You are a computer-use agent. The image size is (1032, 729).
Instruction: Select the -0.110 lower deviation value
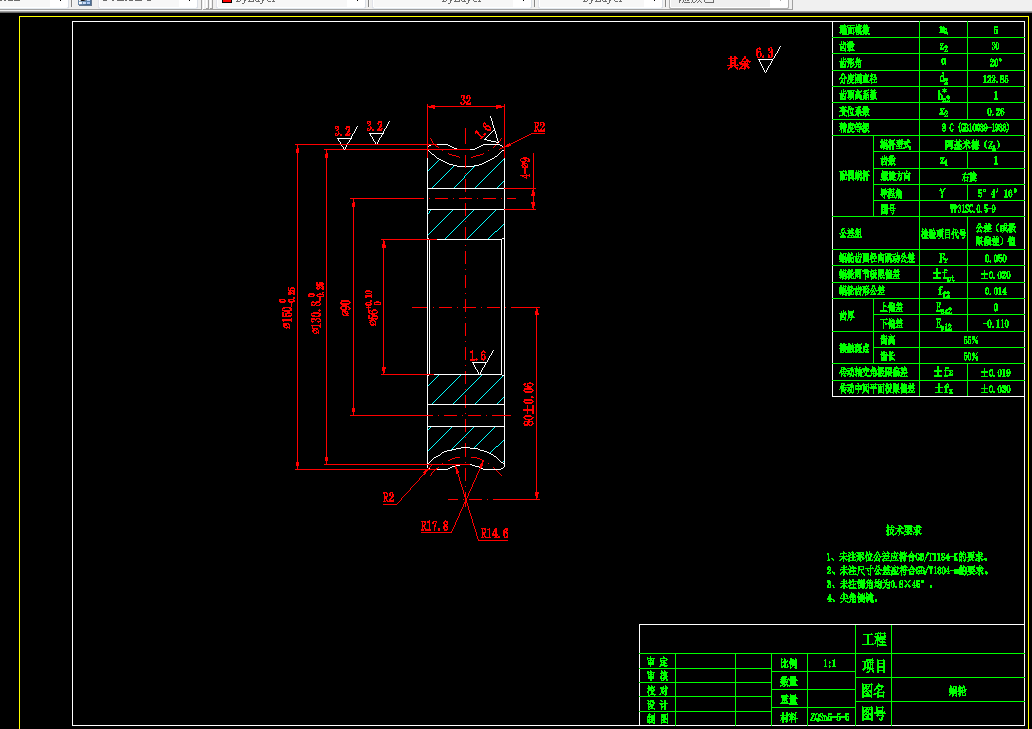click(x=995, y=324)
